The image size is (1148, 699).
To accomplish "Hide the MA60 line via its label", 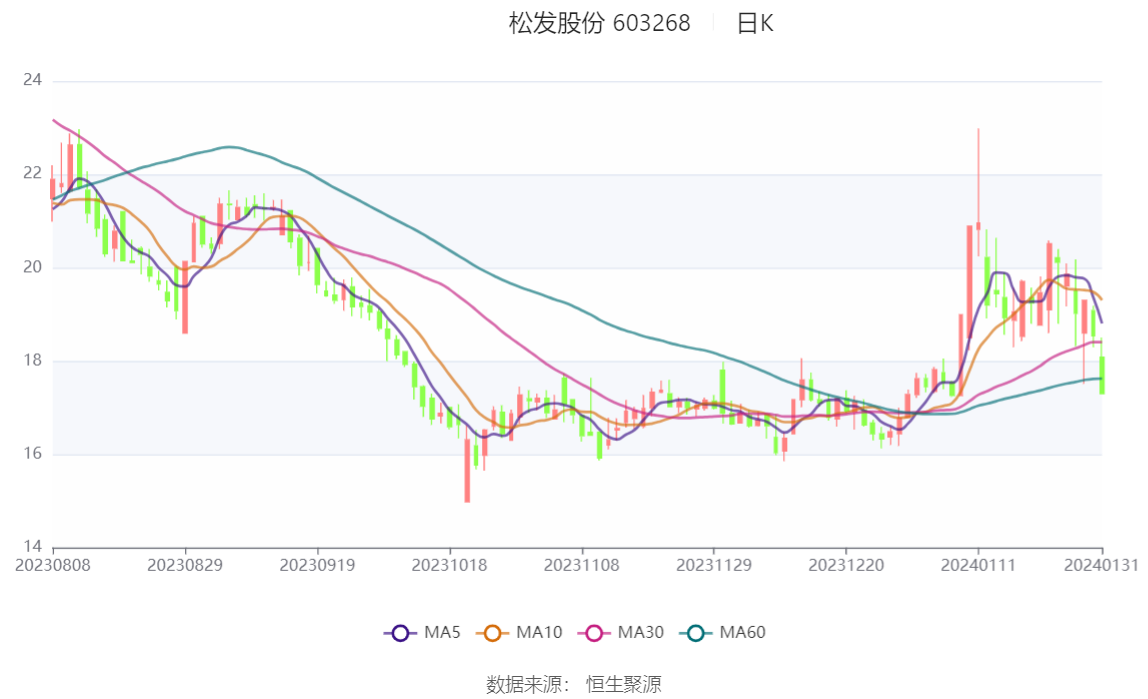I will click(x=742, y=632).
